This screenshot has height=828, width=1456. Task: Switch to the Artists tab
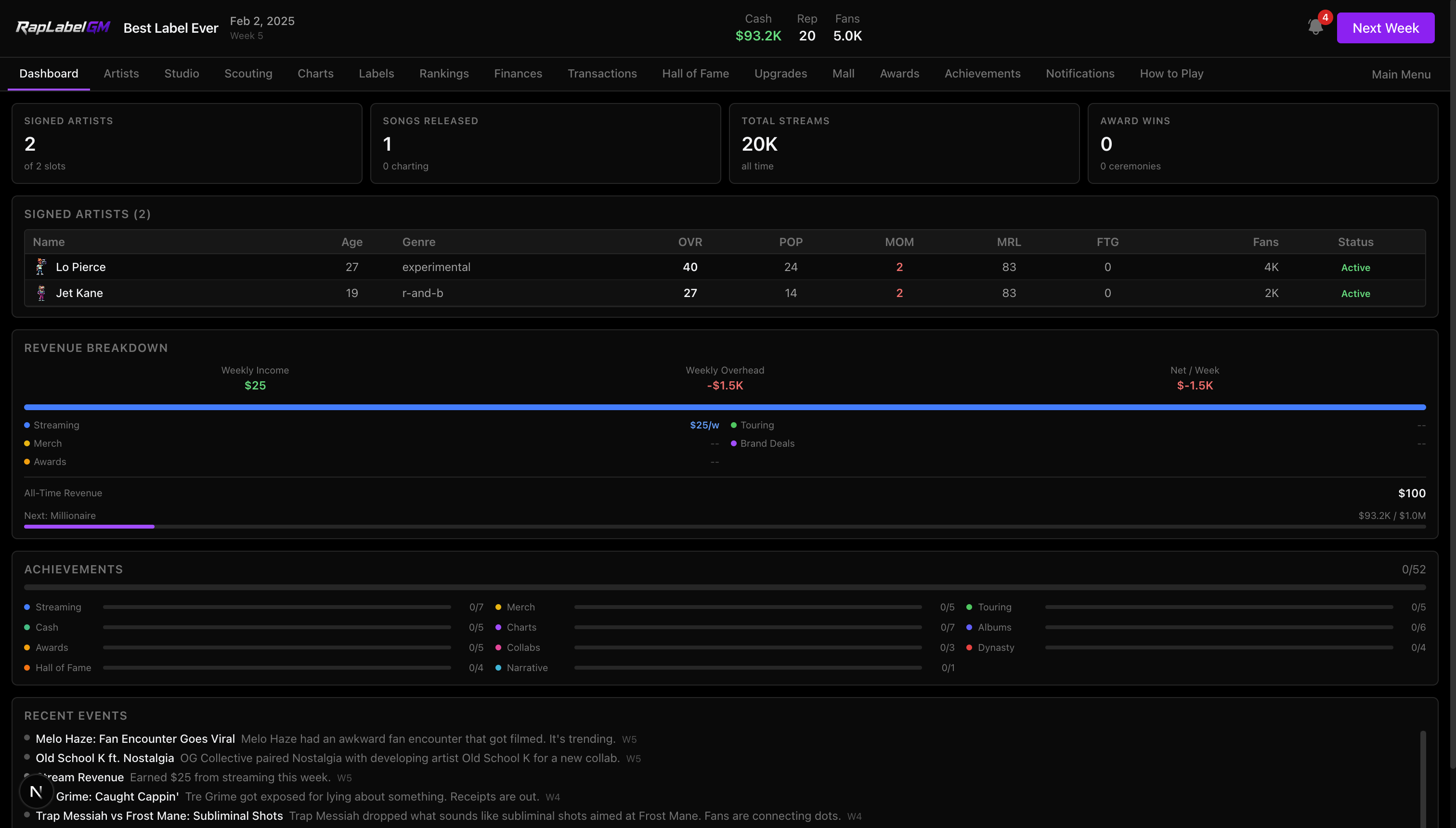point(121,73)
